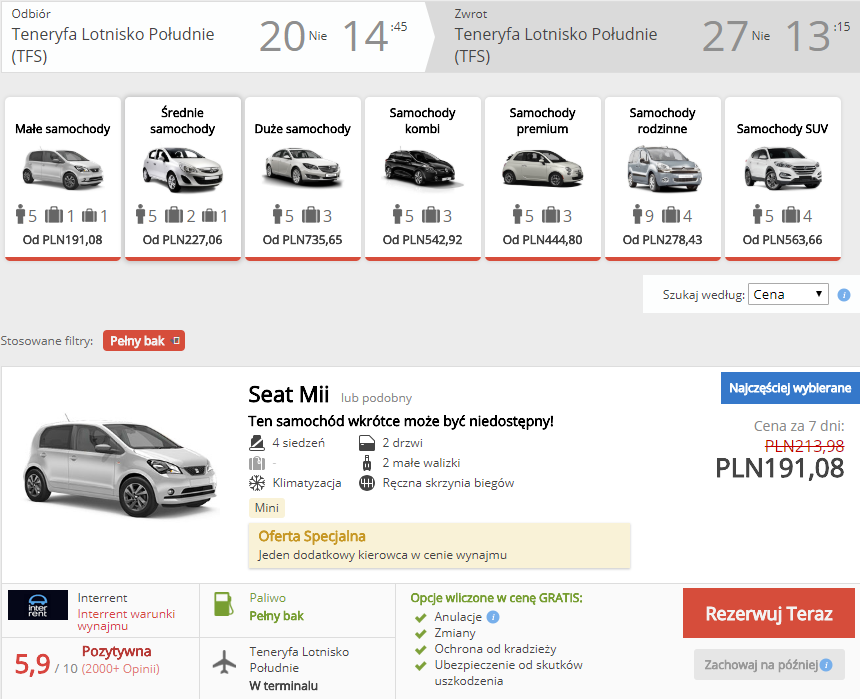Click the passenger icon in Małe samochody card
The image size is (860, 699).
pos(20,215)
